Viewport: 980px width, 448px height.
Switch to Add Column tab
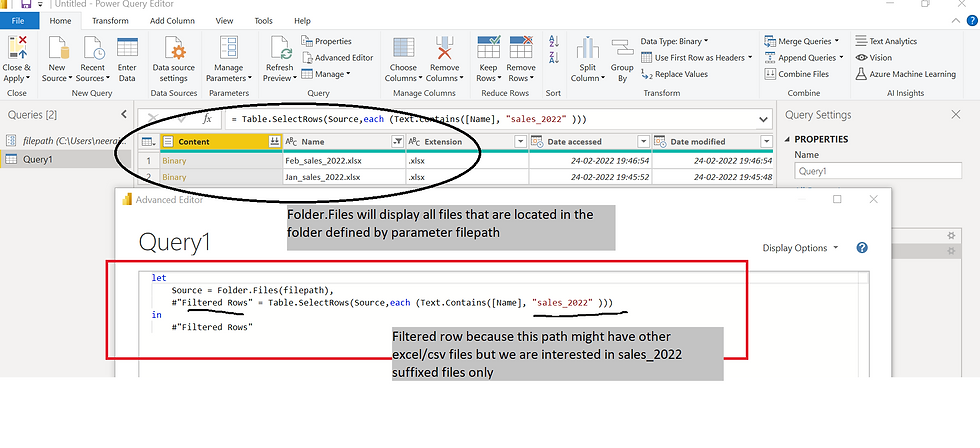tap(172, 21)
